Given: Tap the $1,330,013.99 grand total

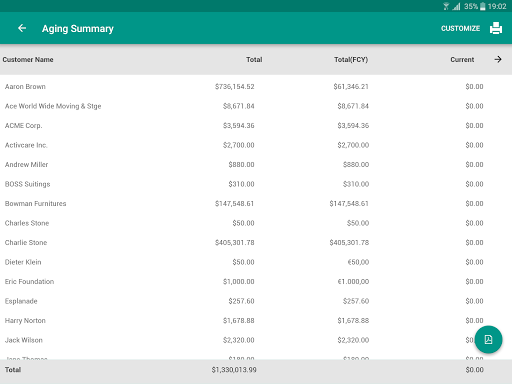Looking at the screenshot, I should 234,370.
